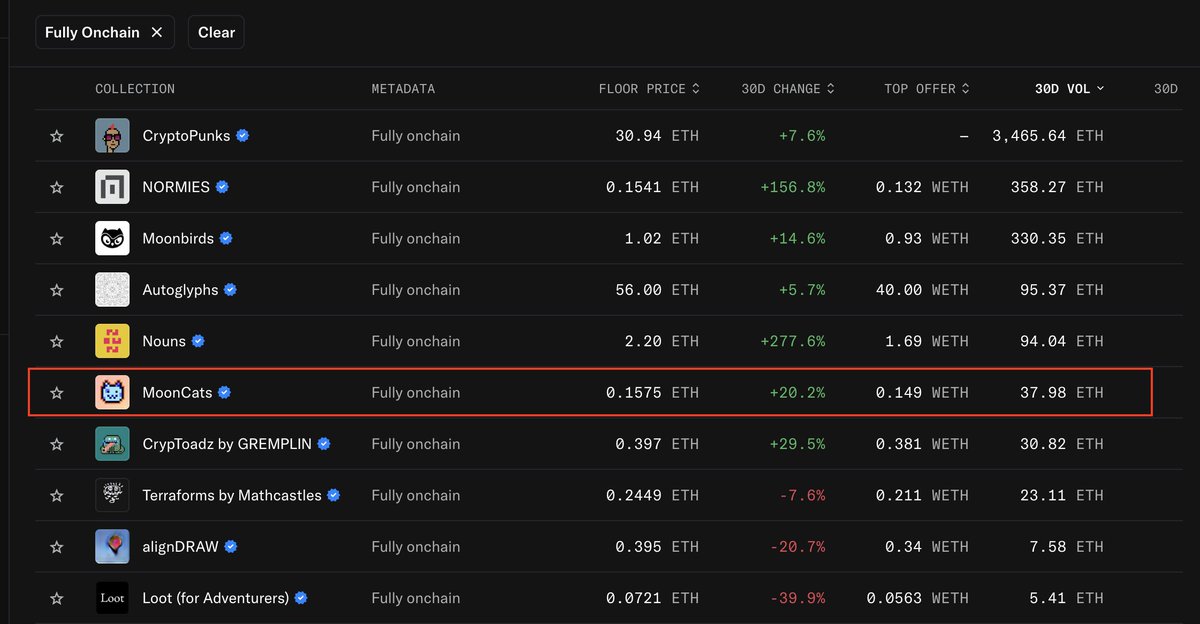Toggle the MoonCats watchlist star
Screen dimensions: 1200x624
click(x=57, y=393)
